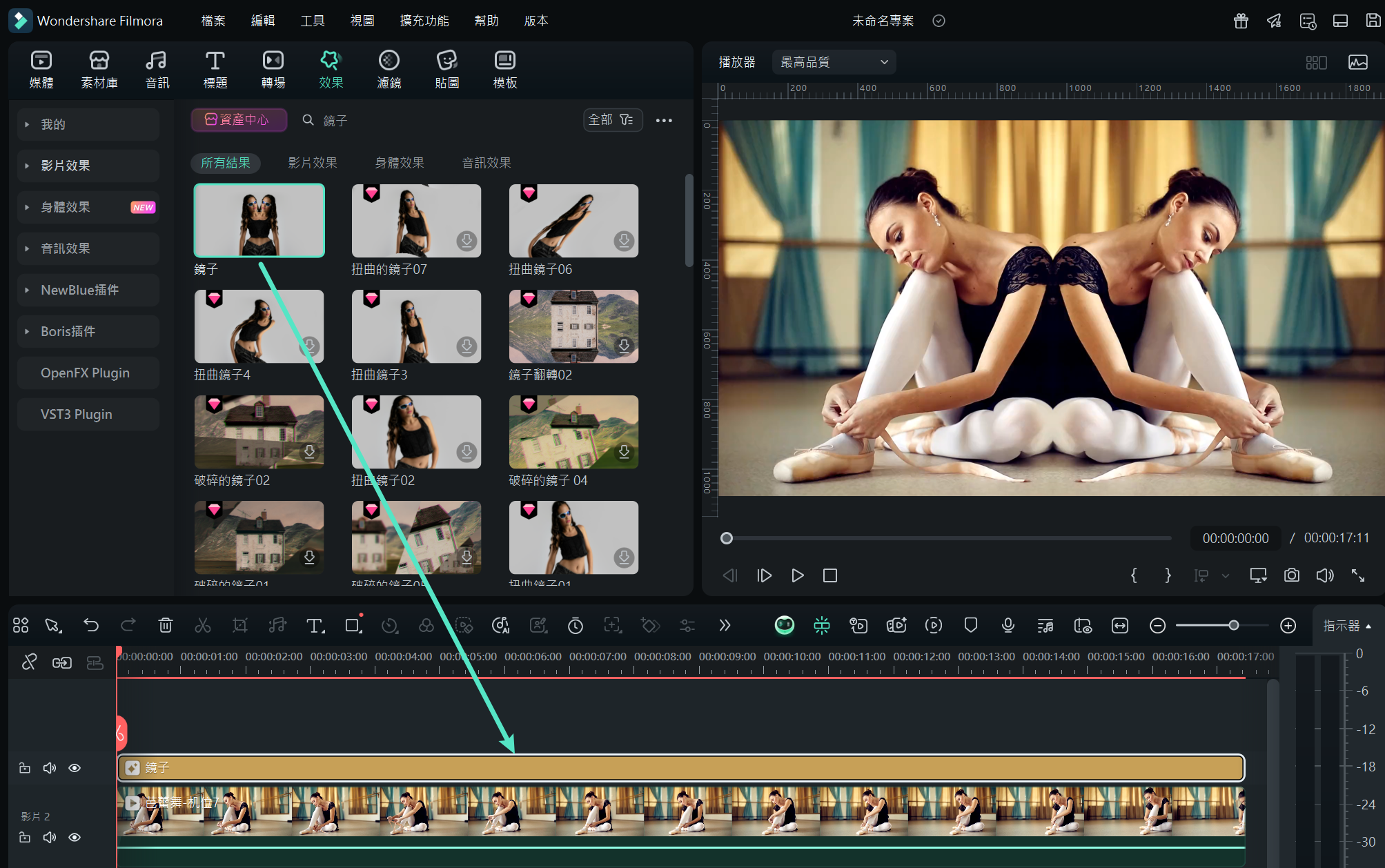Take a snapshot with camera icon
The image size is (1385, 868).
pos(1291,575)
